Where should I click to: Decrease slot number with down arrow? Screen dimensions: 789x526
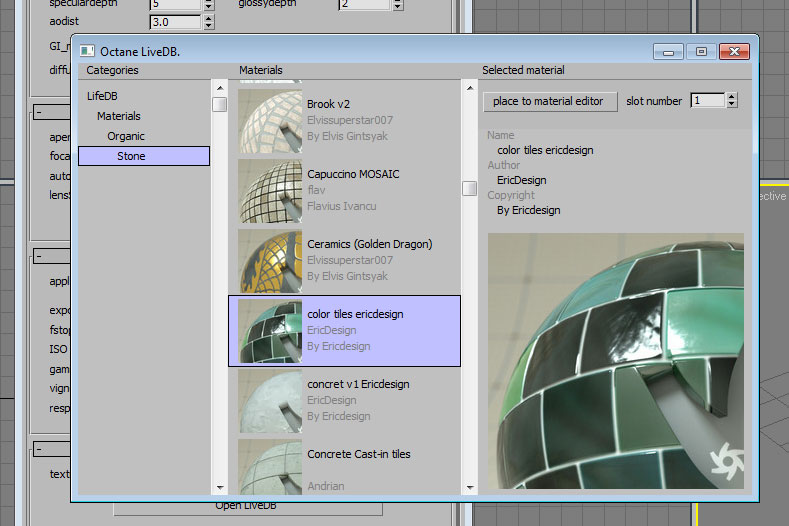pos(732,104)
